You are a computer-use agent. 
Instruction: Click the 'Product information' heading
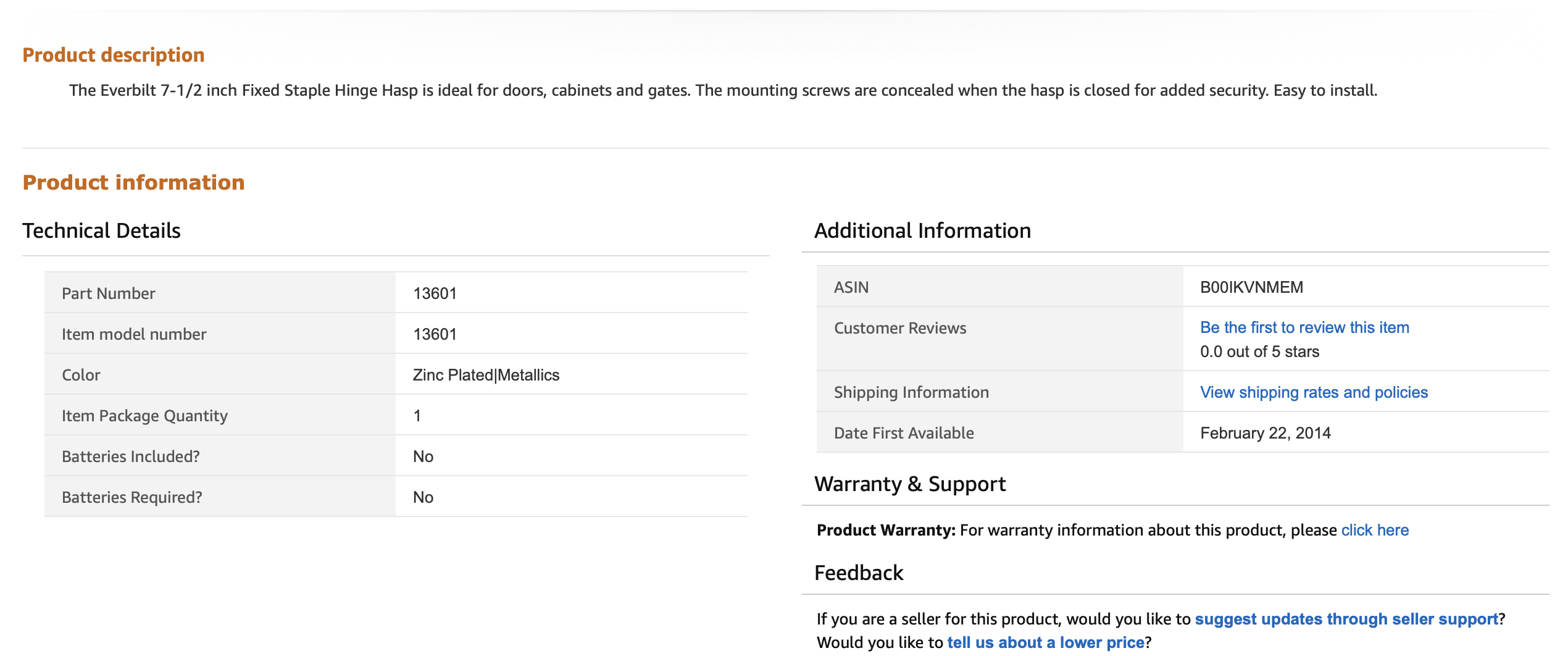(x=133, y=182)
